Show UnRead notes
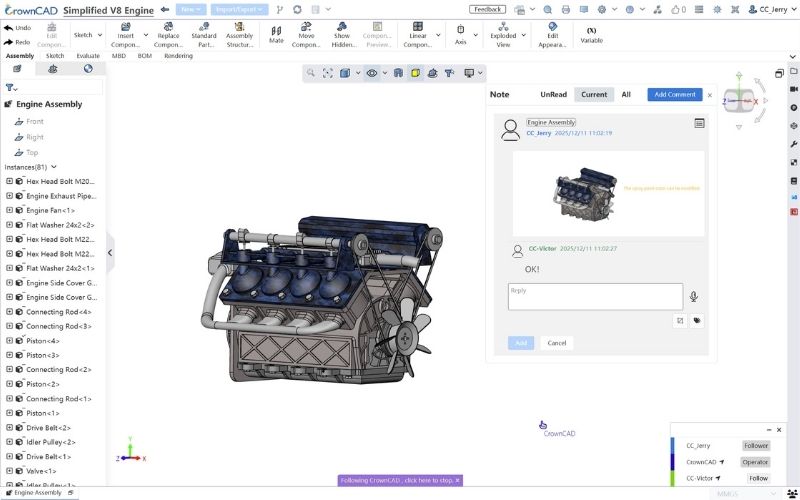This screenshot has width=800, height=500. 554,94
